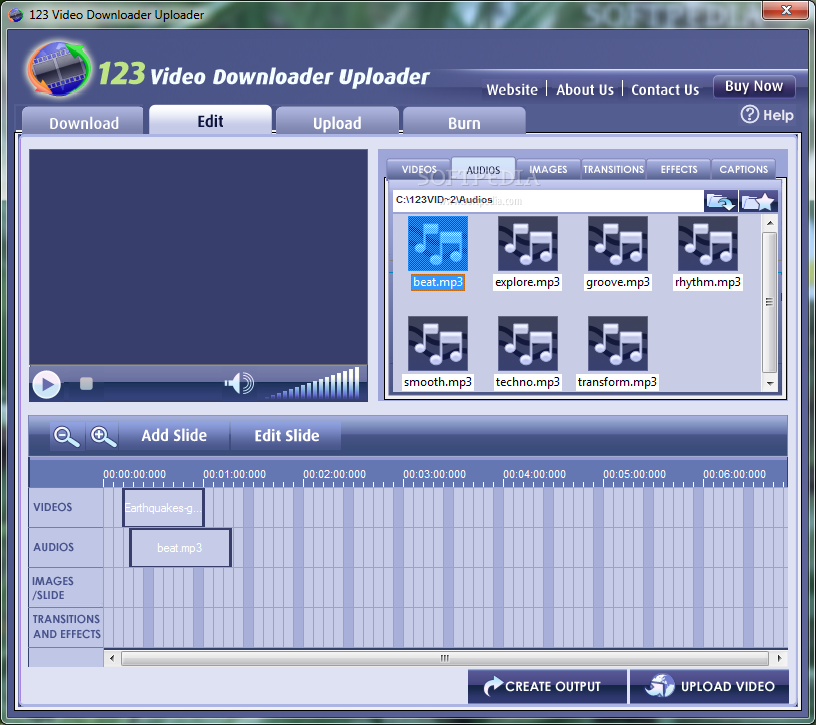Select the Earthquakes video clip on the timeline
The width and height of the screenshot is (816, 725).
click(163, 507)
